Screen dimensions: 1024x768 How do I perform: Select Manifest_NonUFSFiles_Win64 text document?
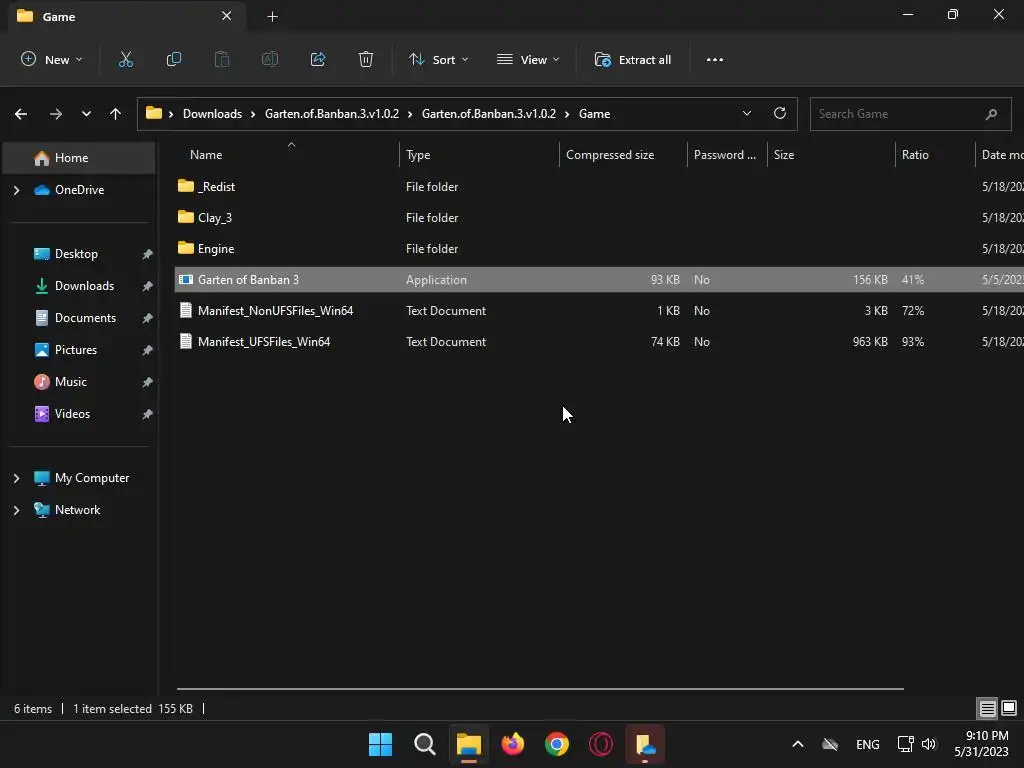[x=275, y=311]
